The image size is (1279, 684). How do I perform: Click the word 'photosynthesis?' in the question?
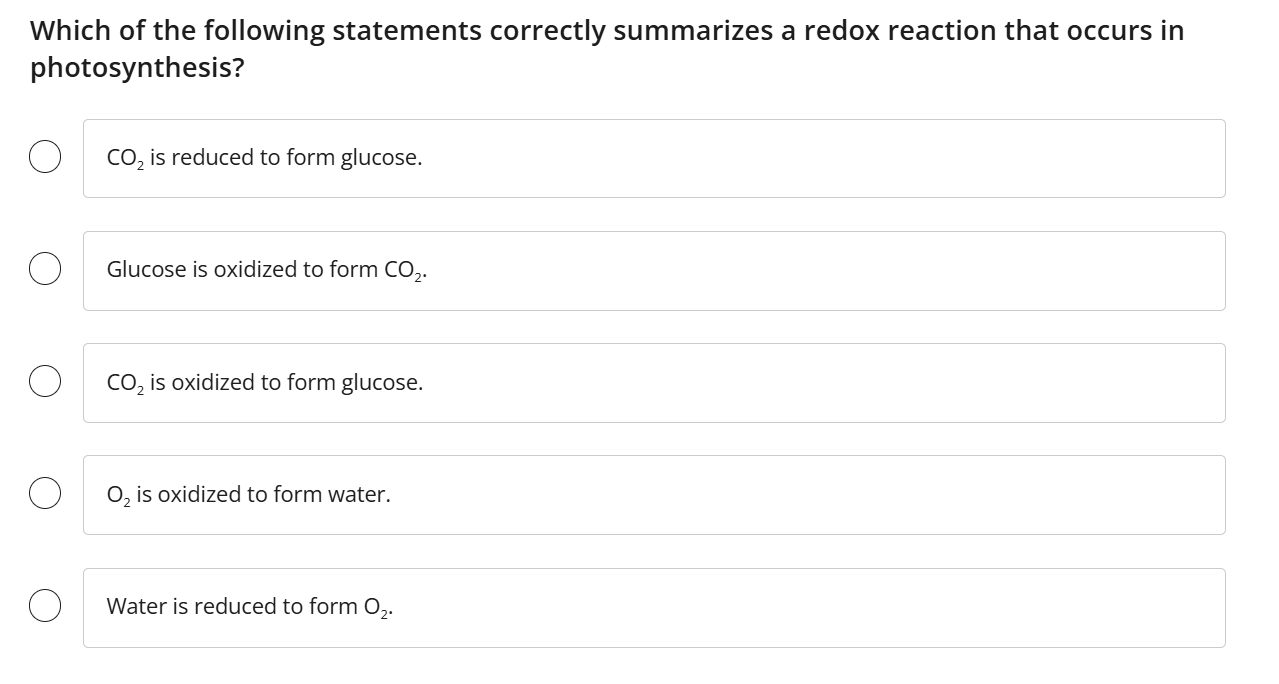[x=137, y=68]
